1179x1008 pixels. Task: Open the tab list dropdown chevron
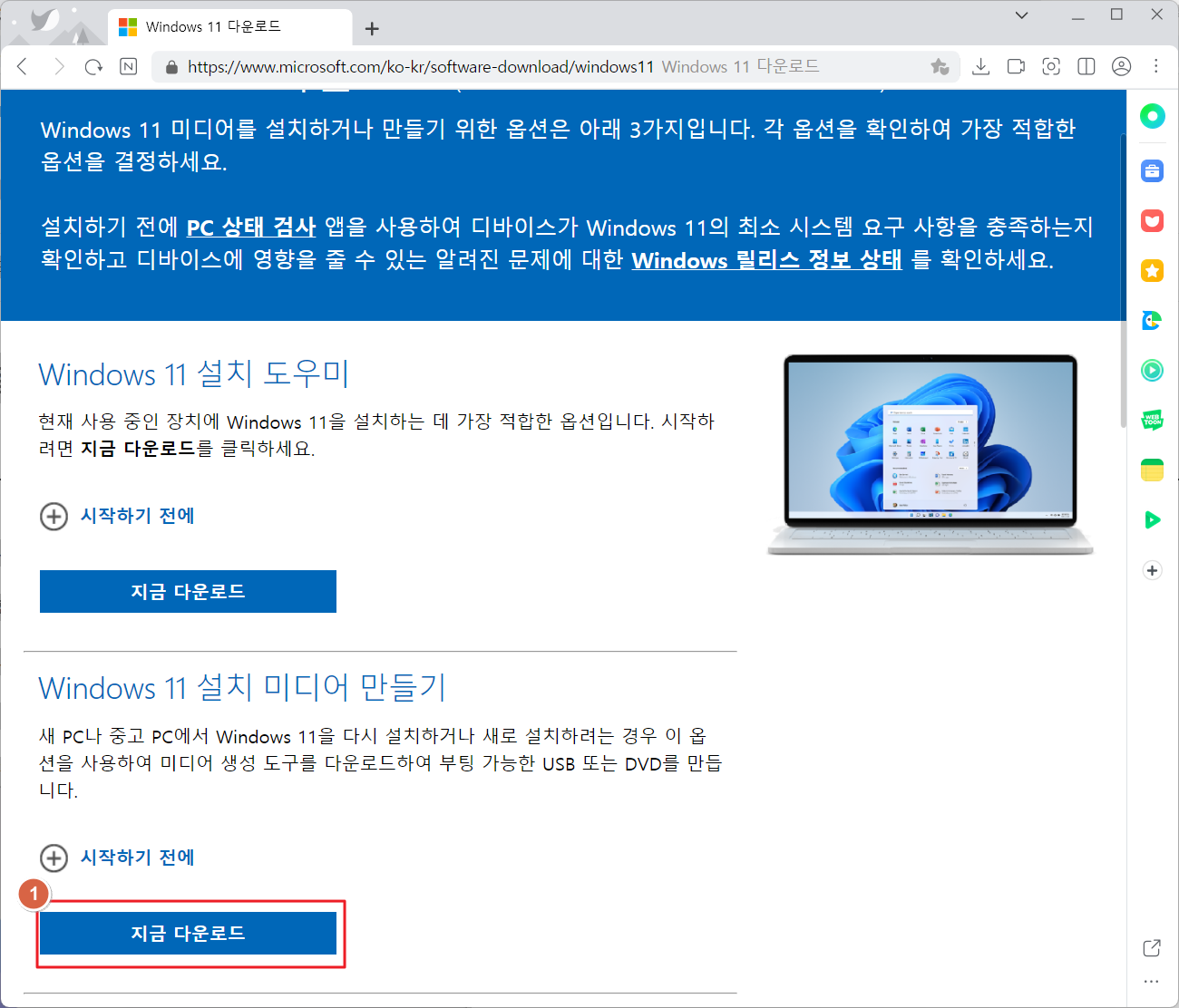1022,15
